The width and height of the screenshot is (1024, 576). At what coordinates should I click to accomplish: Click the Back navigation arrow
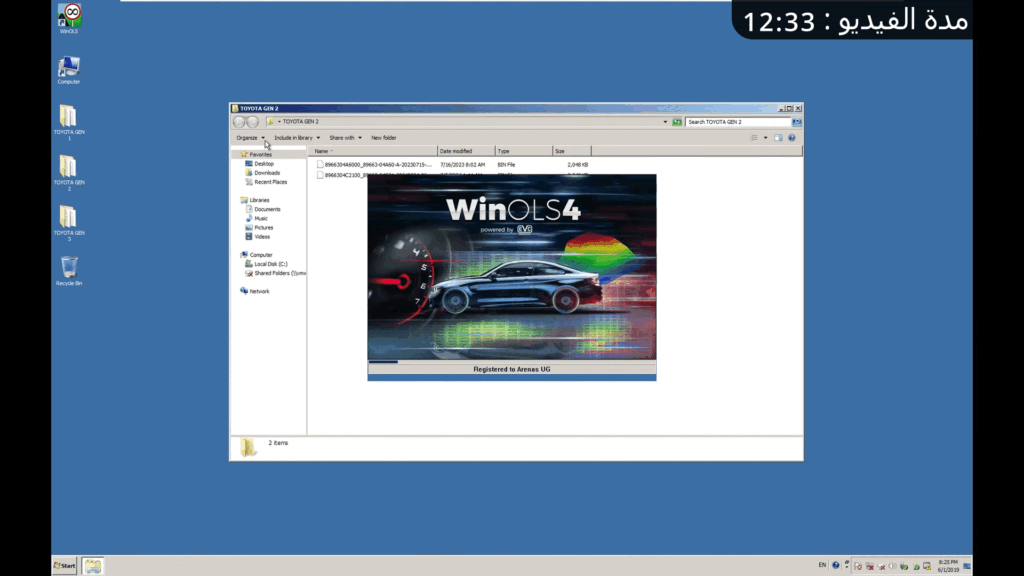click(239, 122)
